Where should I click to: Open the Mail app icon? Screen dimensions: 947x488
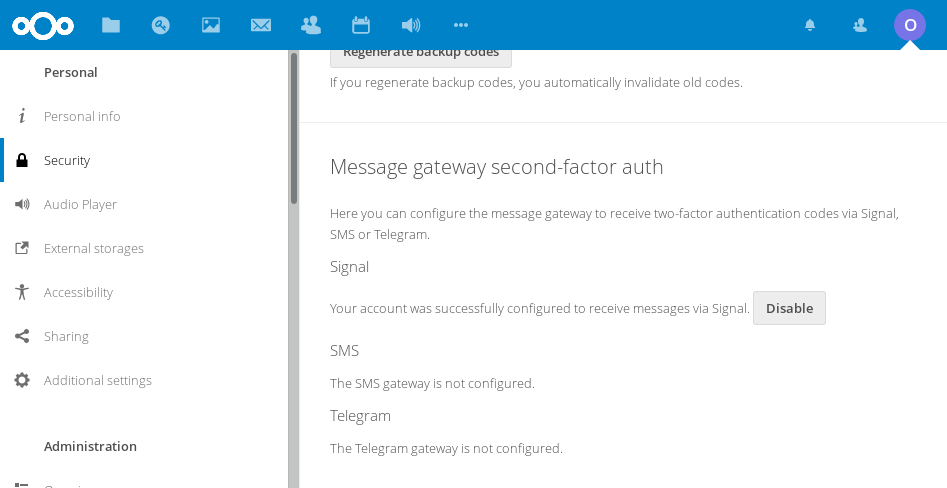(x=261, y=25)
